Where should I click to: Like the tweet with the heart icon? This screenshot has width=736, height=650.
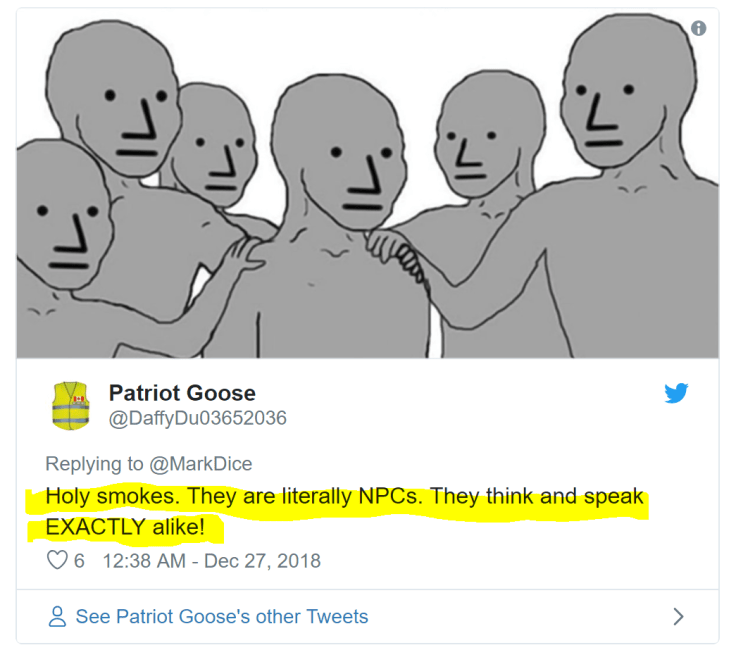click(x=57, y=560)
